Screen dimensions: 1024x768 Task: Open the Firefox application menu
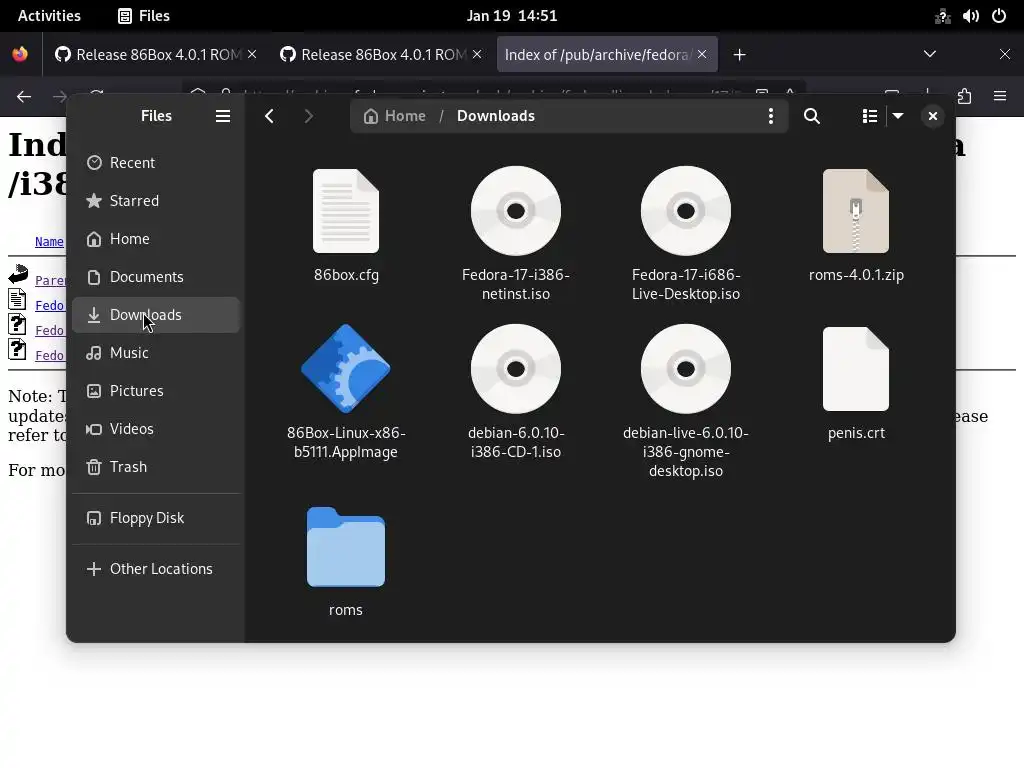(x=1000, y=97)
